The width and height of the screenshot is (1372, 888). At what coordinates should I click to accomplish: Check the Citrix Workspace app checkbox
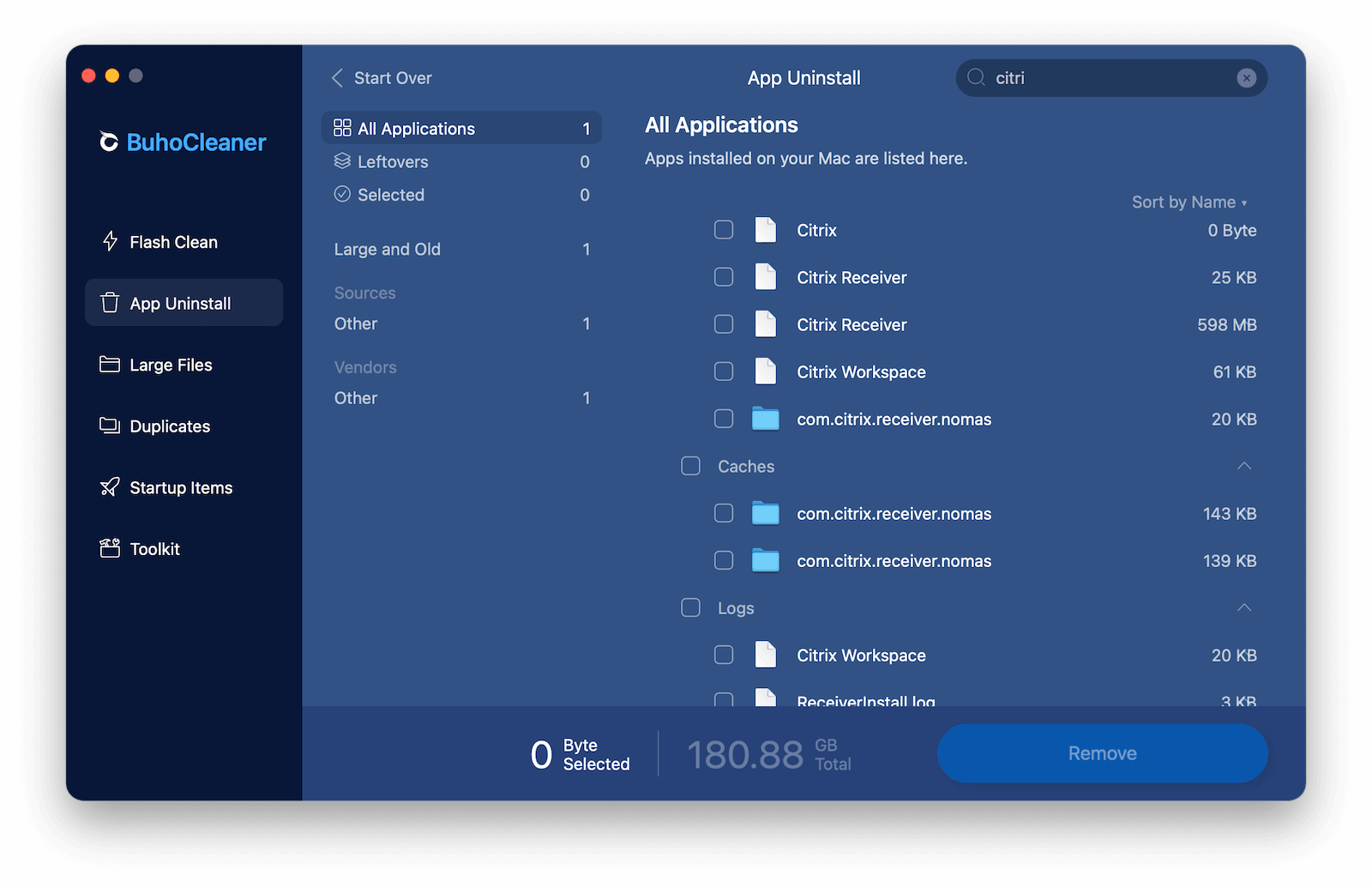click(723, 372)
